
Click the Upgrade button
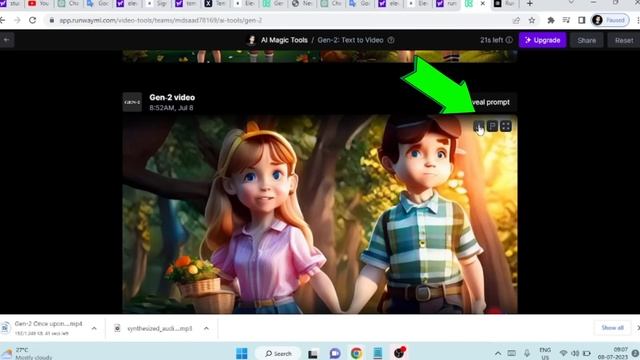pos(542,40)
